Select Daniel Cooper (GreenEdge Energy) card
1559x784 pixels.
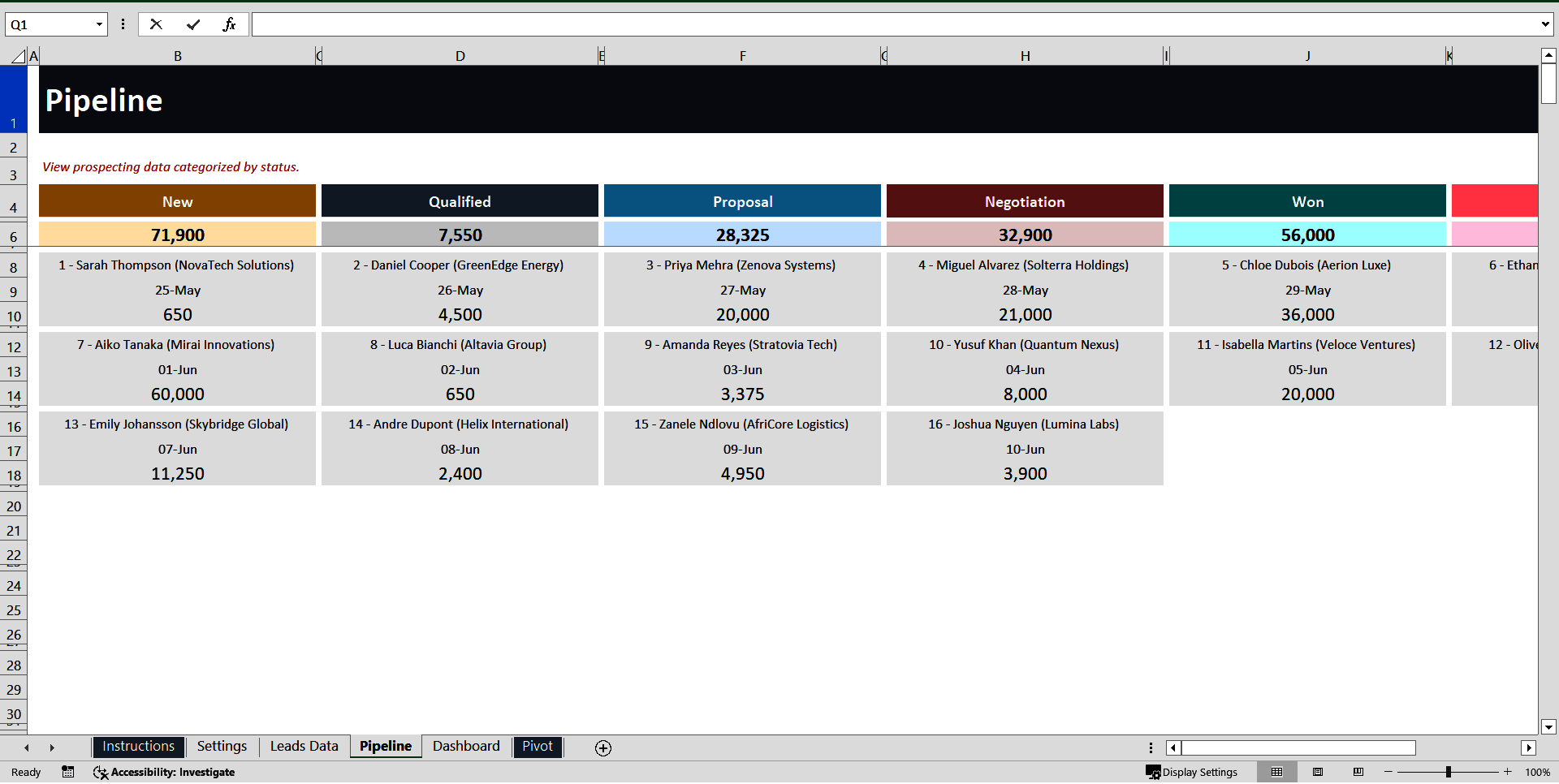click(x=460, y=265)
